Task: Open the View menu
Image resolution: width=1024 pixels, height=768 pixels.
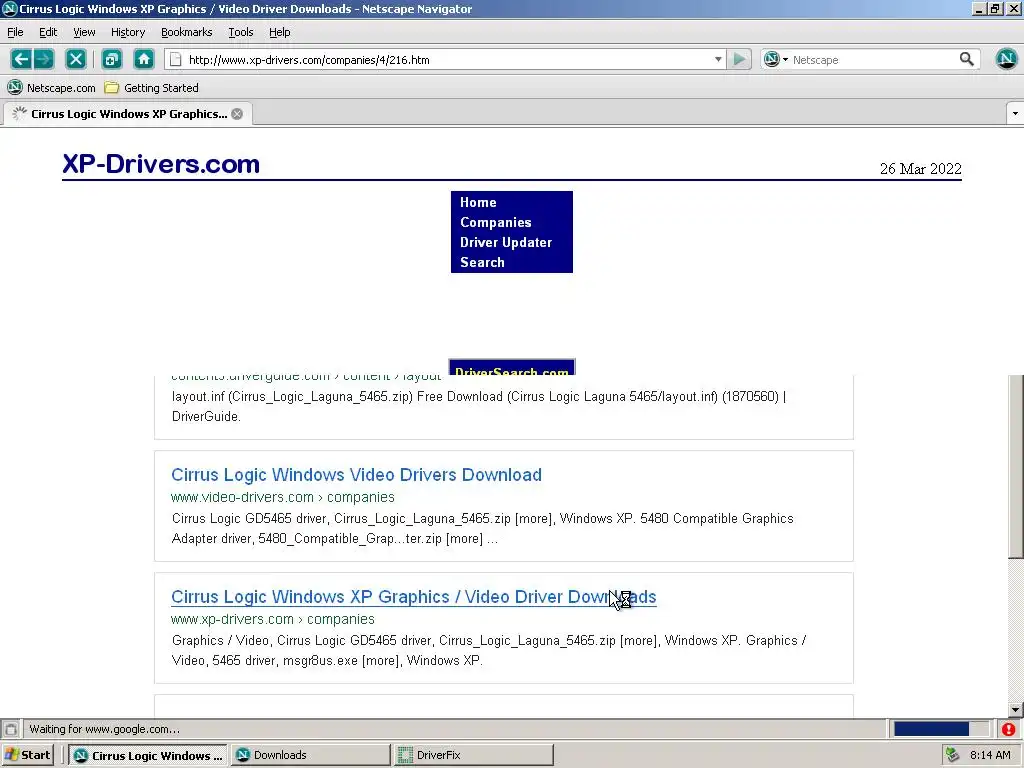Action: click(x=84, y=32)
